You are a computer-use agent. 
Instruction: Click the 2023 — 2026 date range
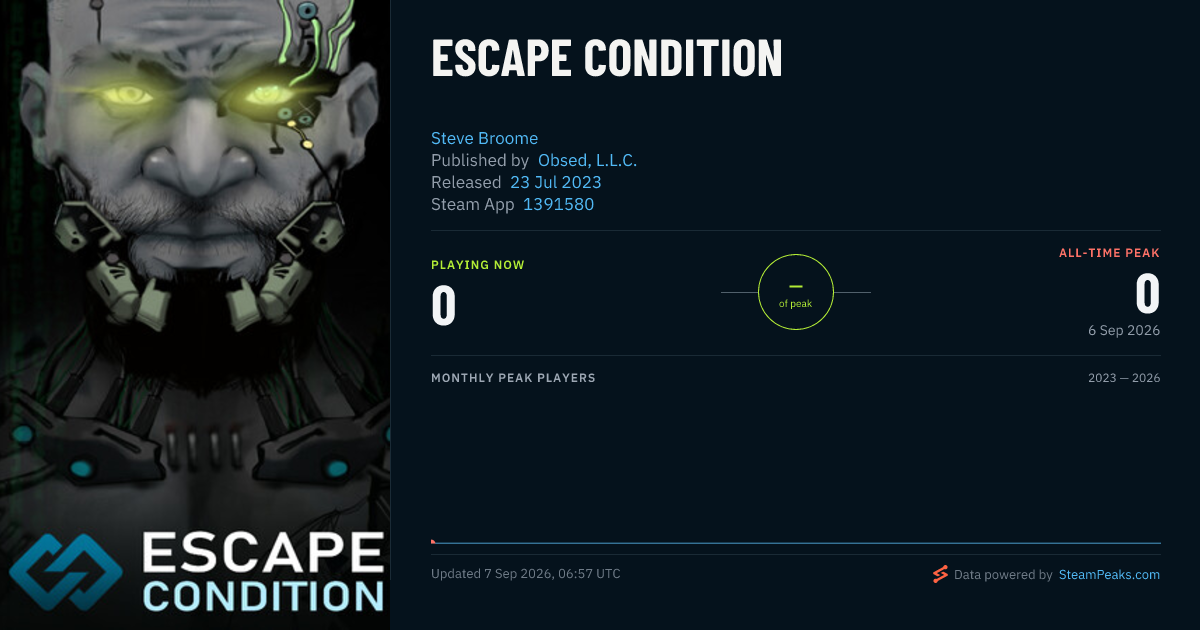1124,378
